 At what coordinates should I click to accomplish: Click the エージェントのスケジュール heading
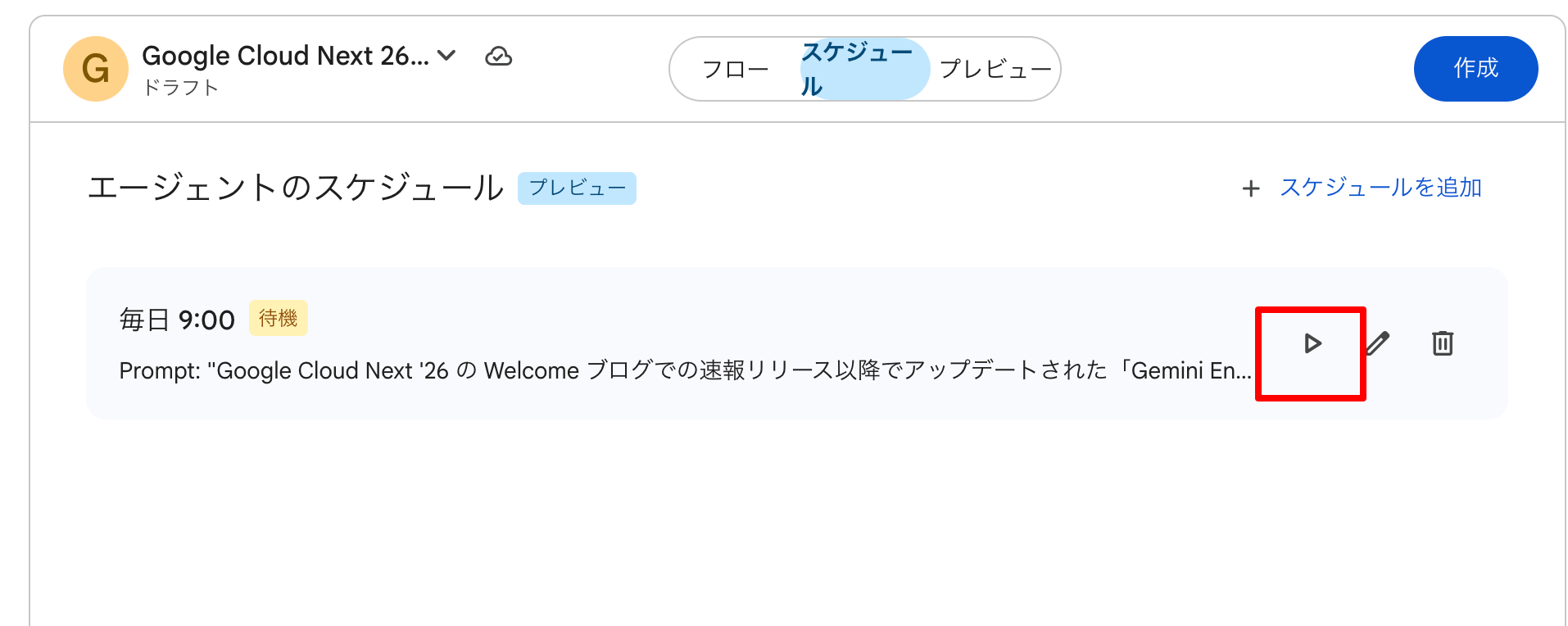pyautogui.click(x=295, y=188)
